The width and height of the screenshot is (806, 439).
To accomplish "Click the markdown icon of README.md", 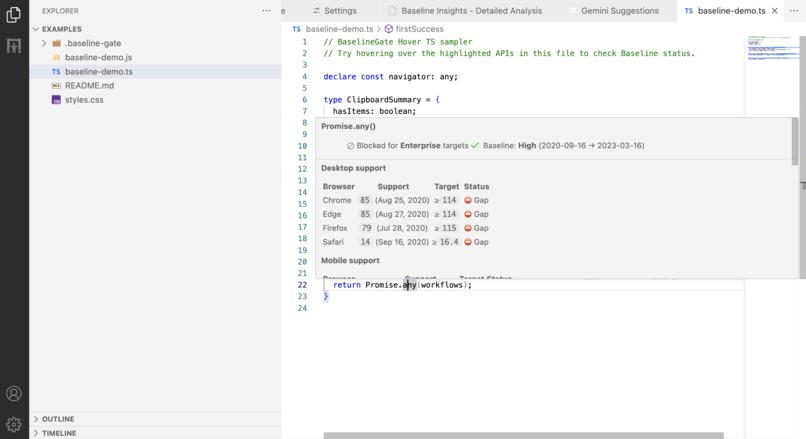I will pyautogui.click(x=56, y=86).
